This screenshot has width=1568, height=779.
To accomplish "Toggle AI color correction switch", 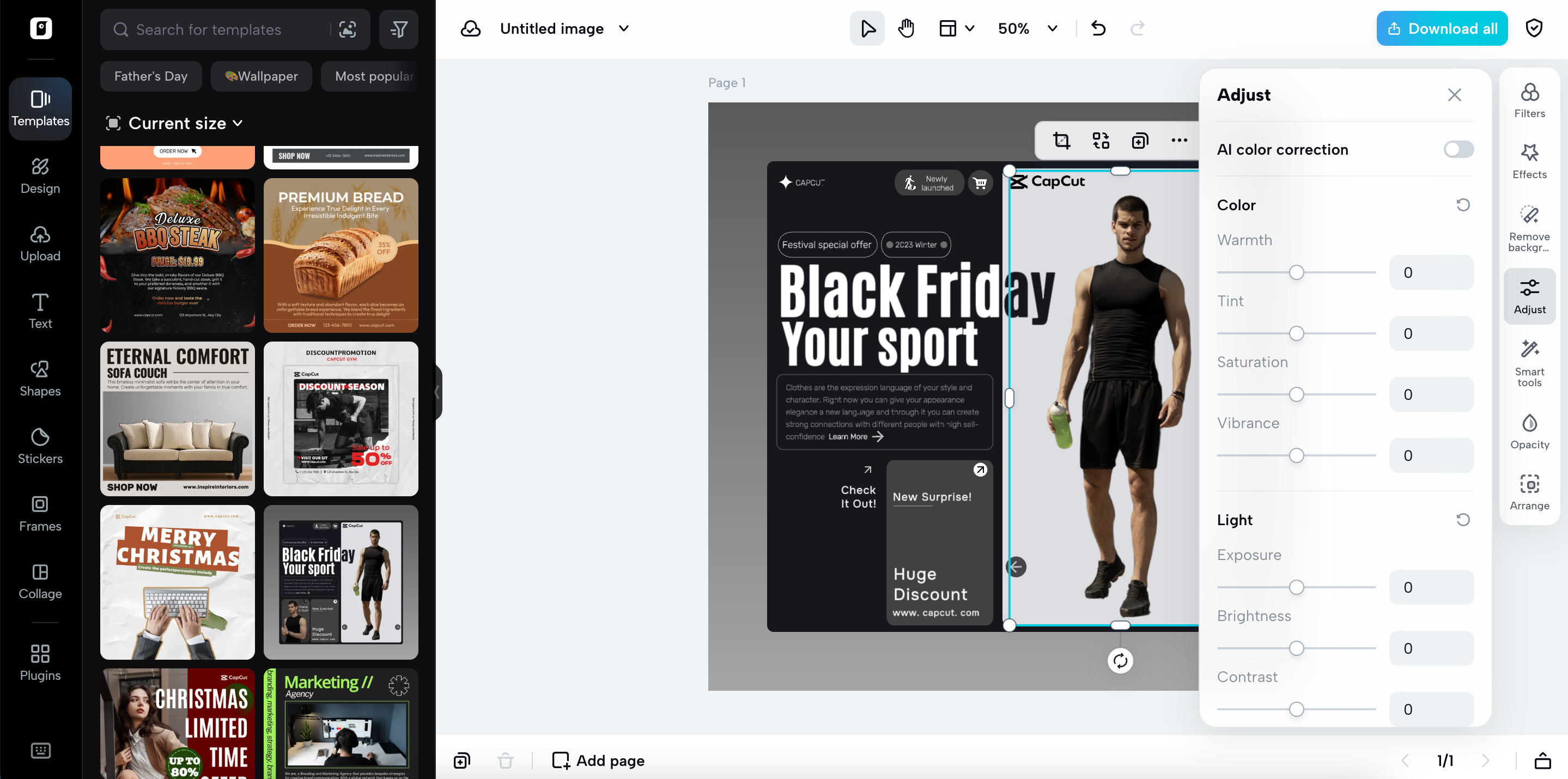I will 1458,150.
